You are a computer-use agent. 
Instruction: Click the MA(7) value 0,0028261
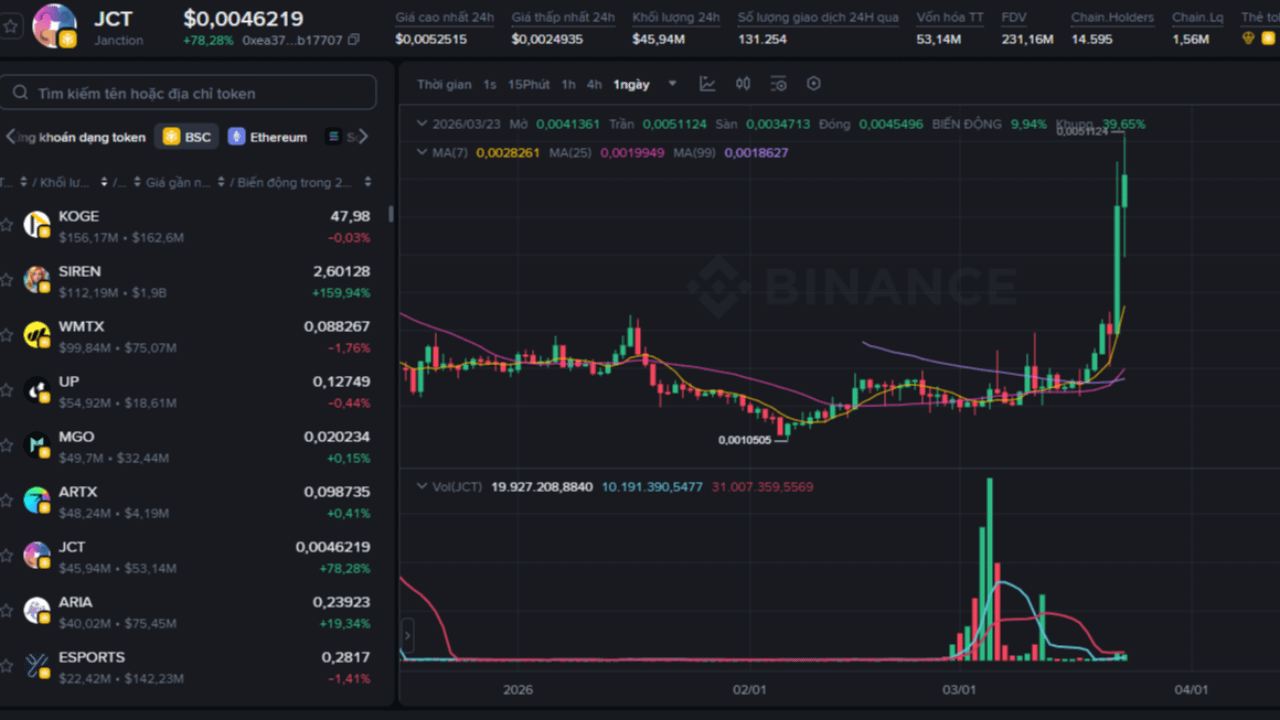tap(508, 152)
